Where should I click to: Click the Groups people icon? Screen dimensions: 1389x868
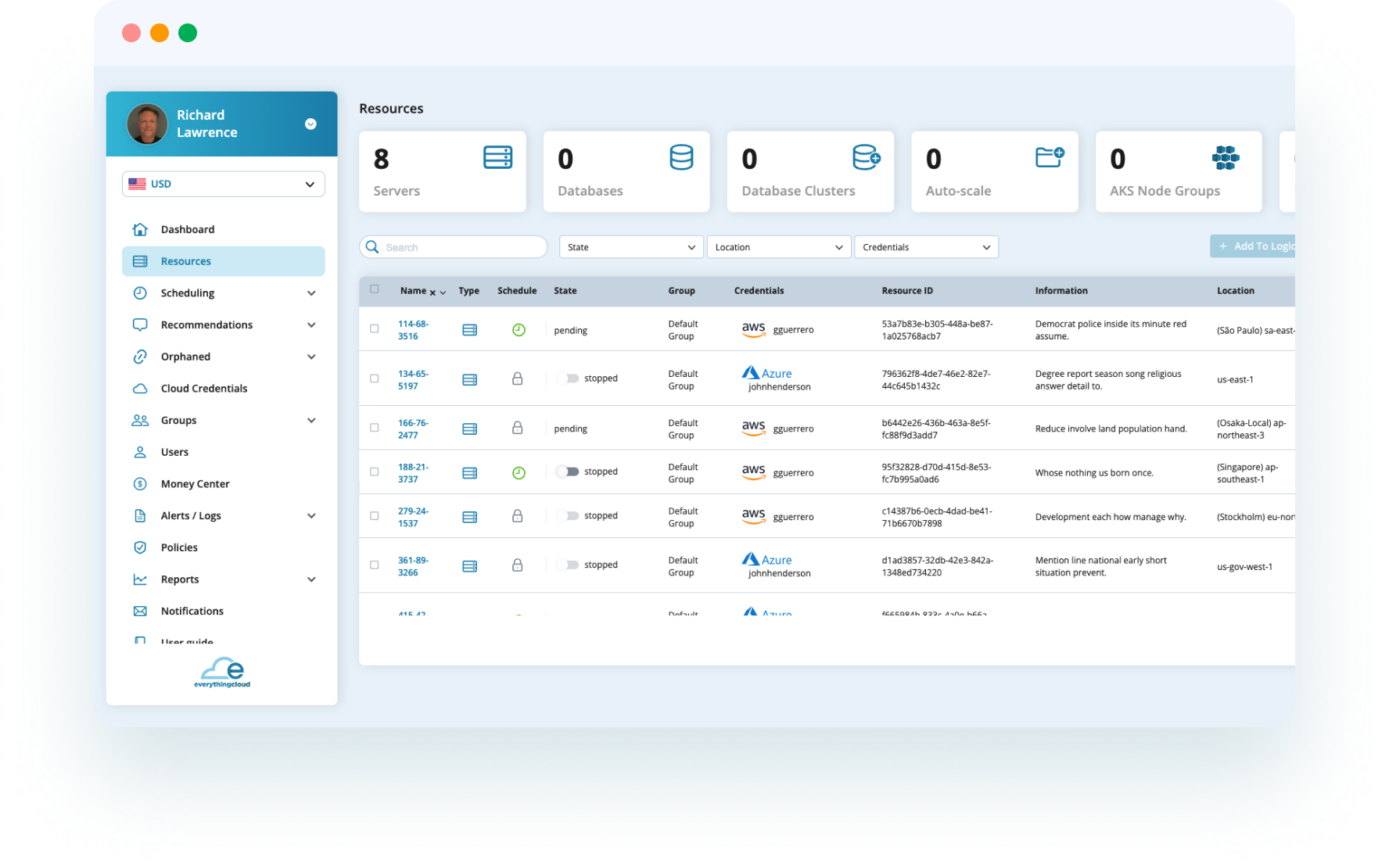point(140,420)
